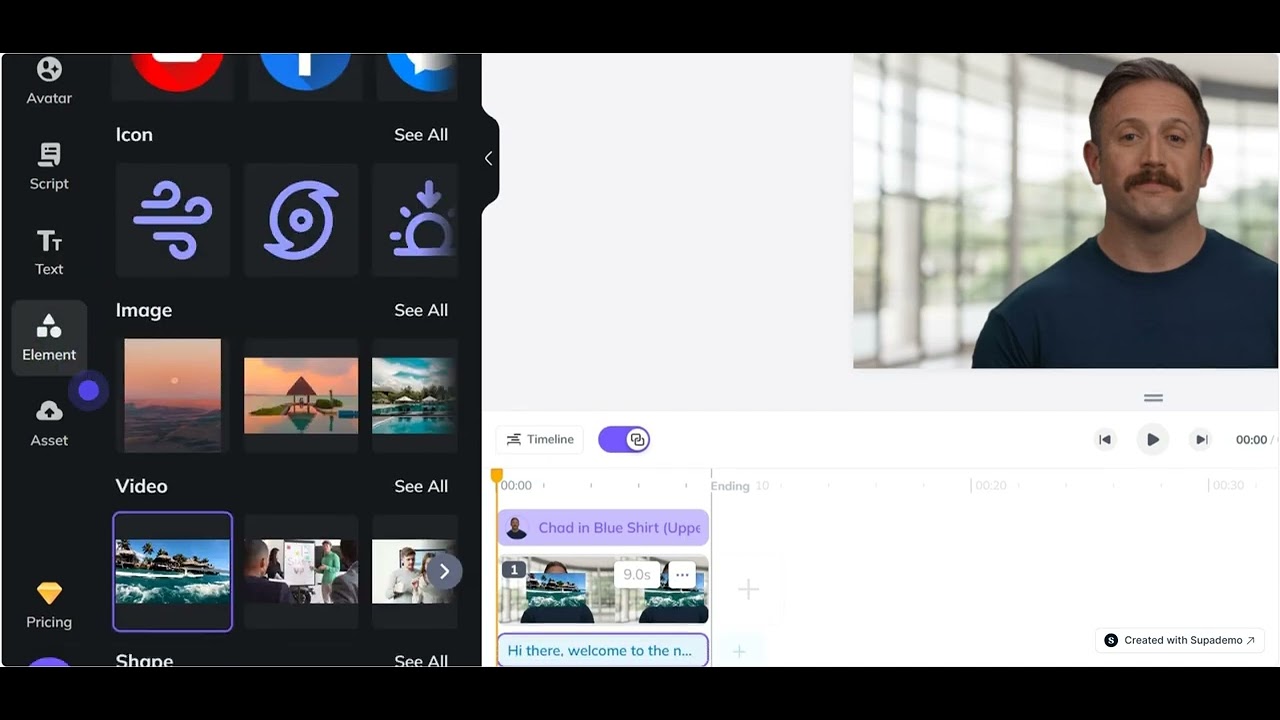Viewport: 1280px width, 720px height.
Task: Show next videos with arrow
Action: click(444, 571)
